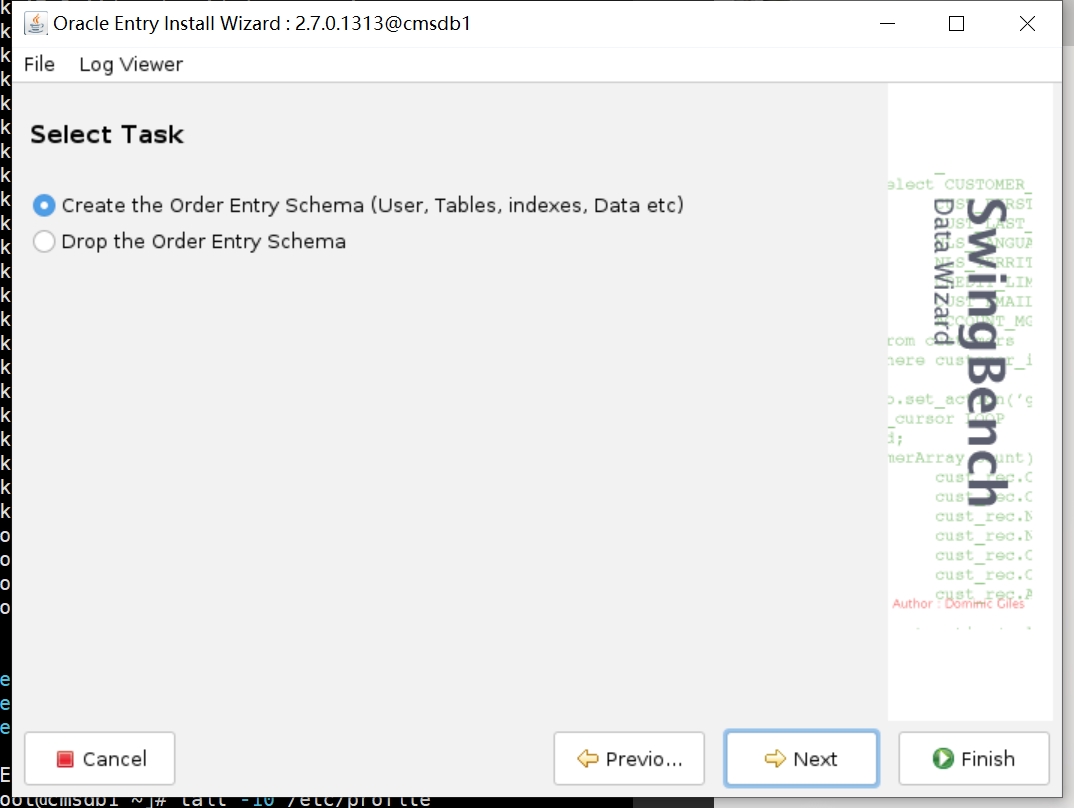Click the Select Task heading
This screenshot has width=1074, height=808.
tap(107, 134)
